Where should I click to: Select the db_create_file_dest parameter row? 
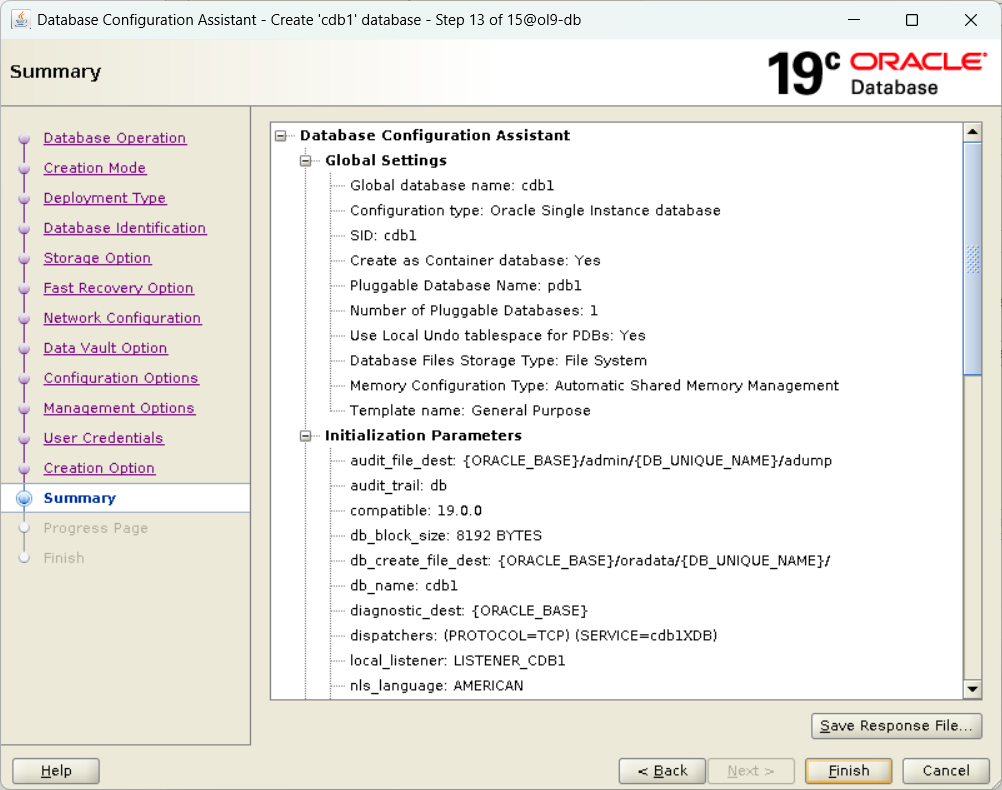590,561
